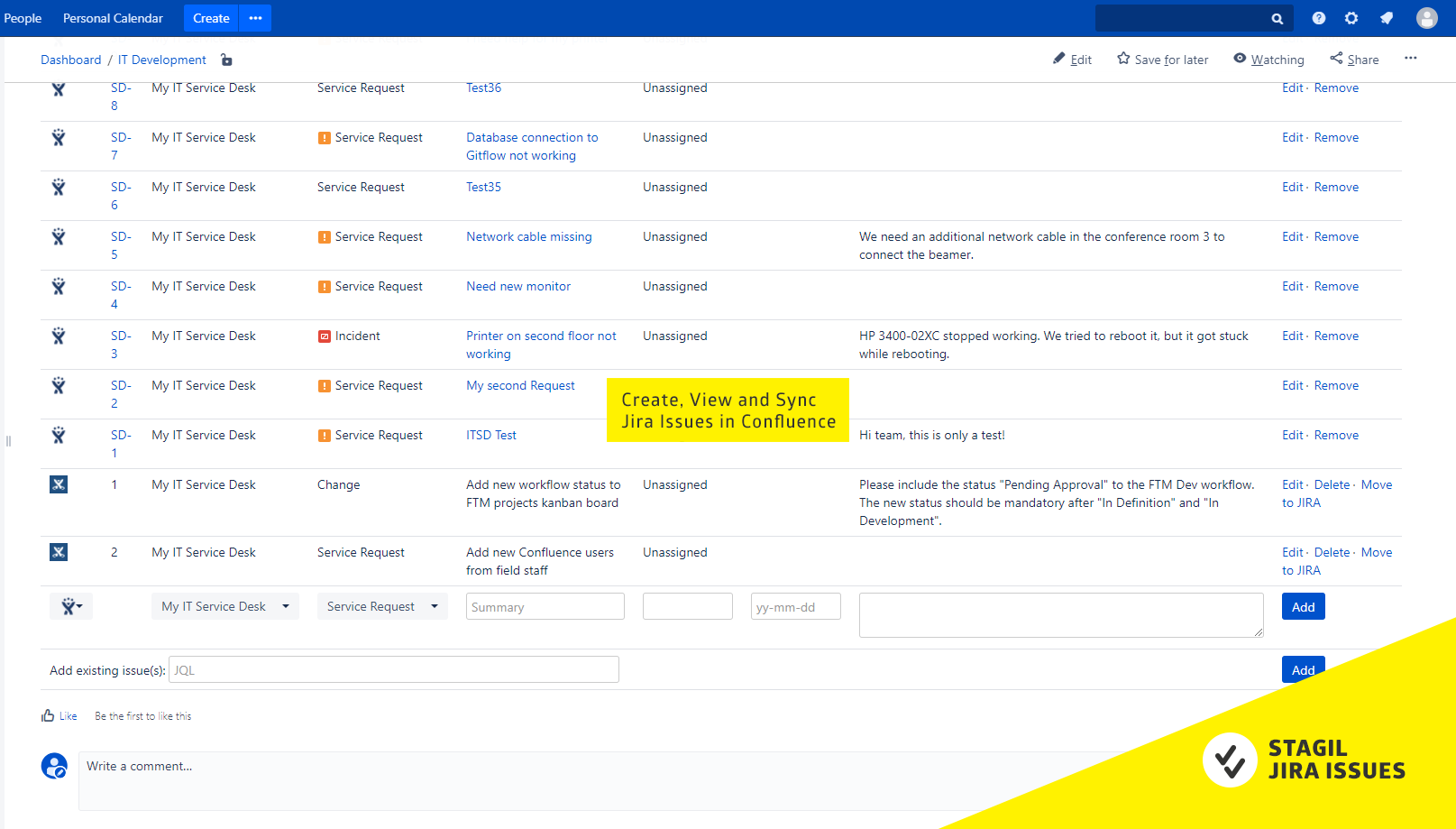Open the Network cable missing issue
This screenshot has width=1456, height=829.
tap(529, 236)
